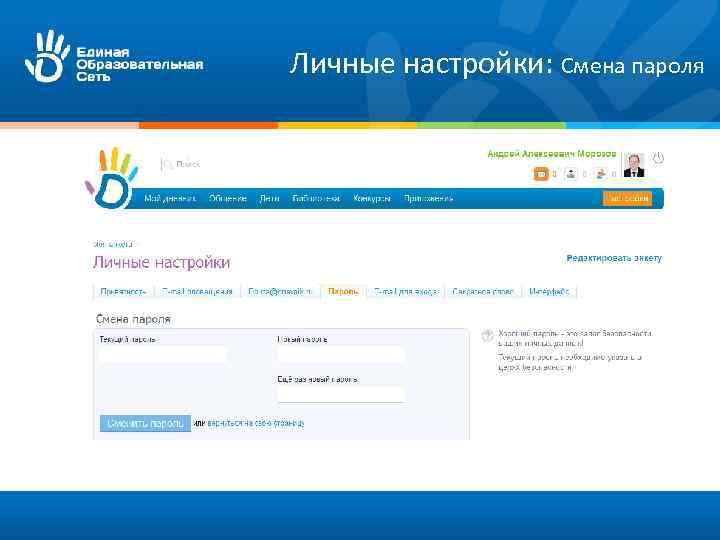Switch to the Интерфейс tab
Viewport: 720px width, 540px height.
coord(549,292)
